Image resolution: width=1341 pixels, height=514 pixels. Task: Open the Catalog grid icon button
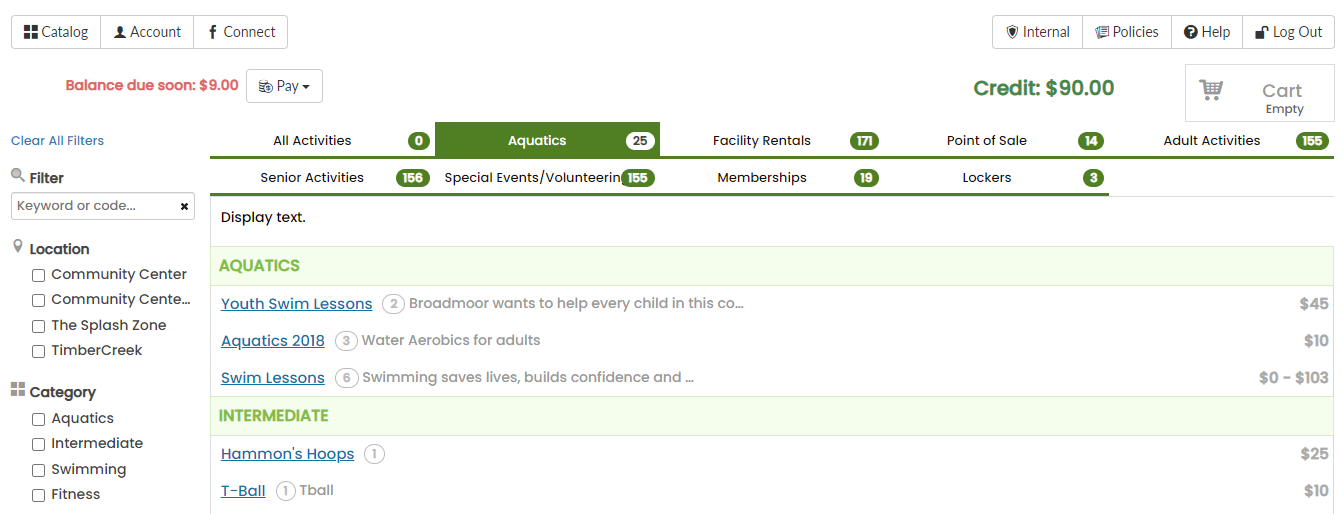(x=31, y=32)
